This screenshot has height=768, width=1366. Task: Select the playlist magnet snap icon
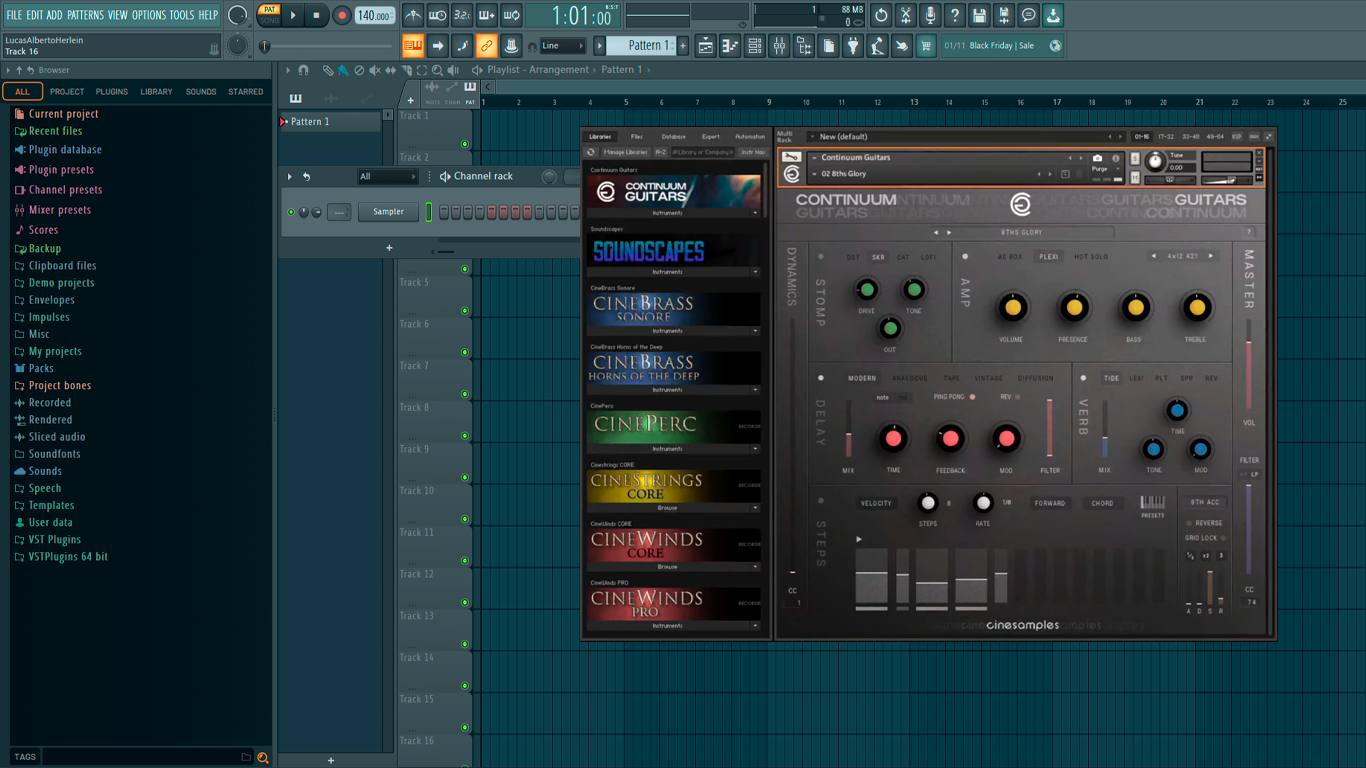303,71
